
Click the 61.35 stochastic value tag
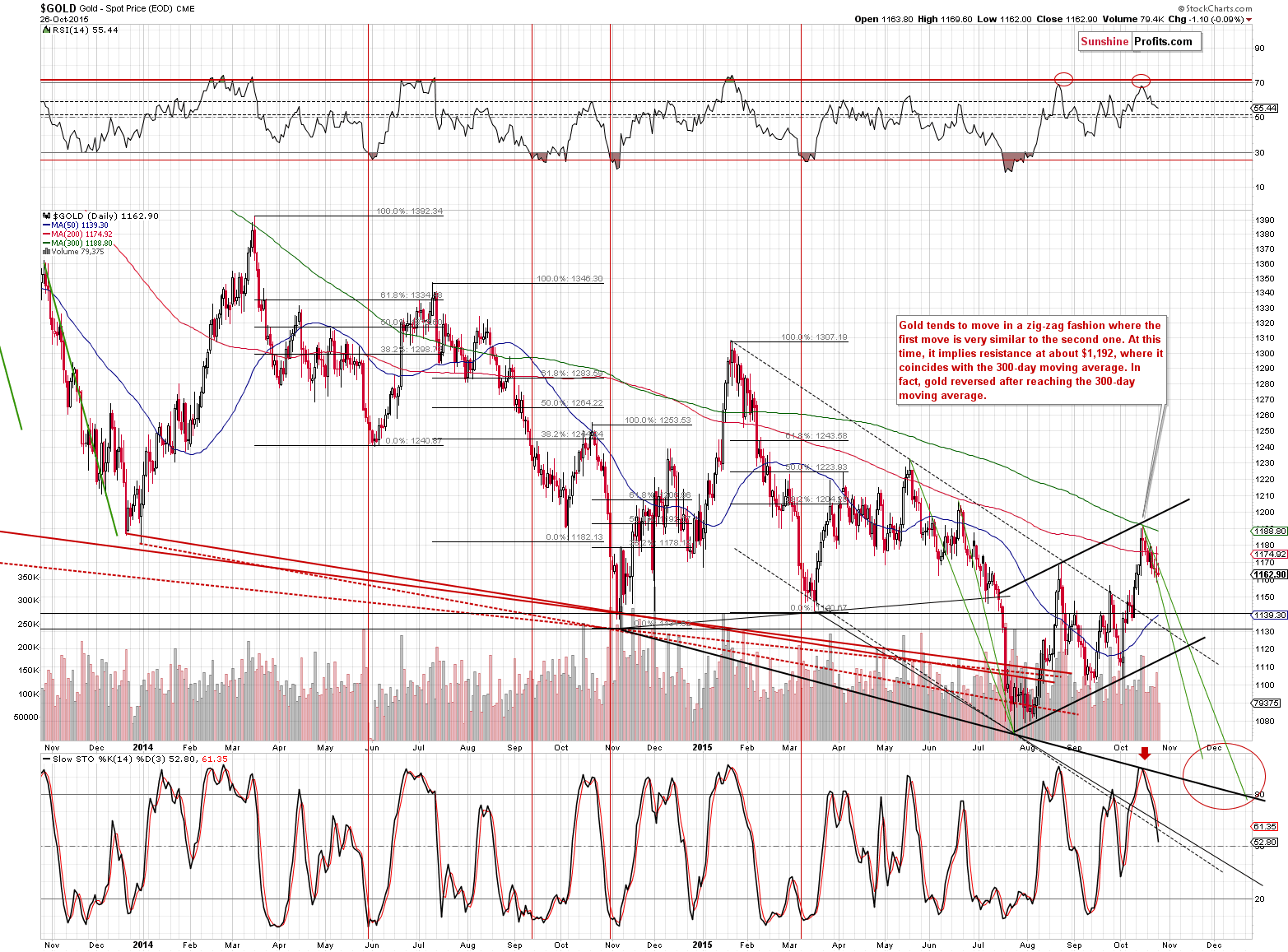coord(1265,826)
